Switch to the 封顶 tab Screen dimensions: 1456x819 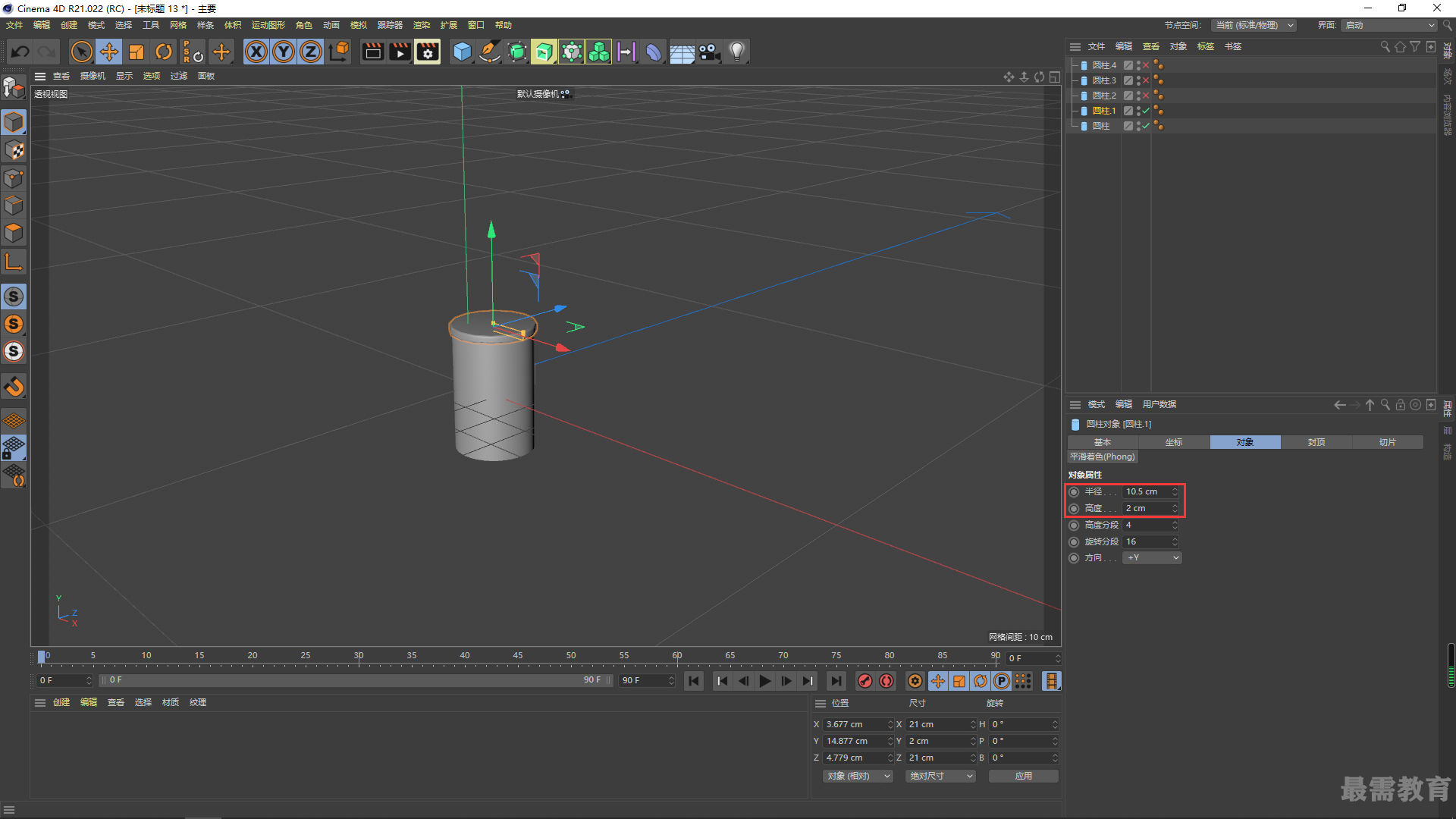pyautogui.click(x=1316, y=442)
